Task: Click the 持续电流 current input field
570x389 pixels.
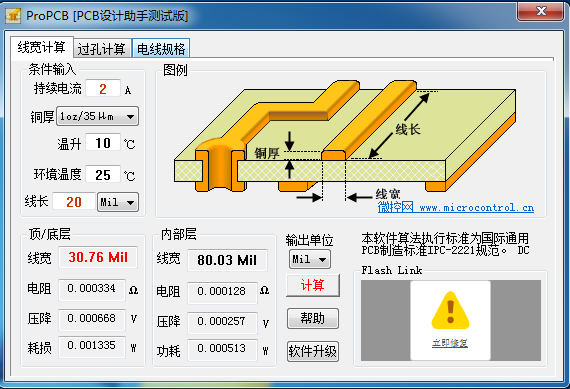Action: click(x=103, y=88)
